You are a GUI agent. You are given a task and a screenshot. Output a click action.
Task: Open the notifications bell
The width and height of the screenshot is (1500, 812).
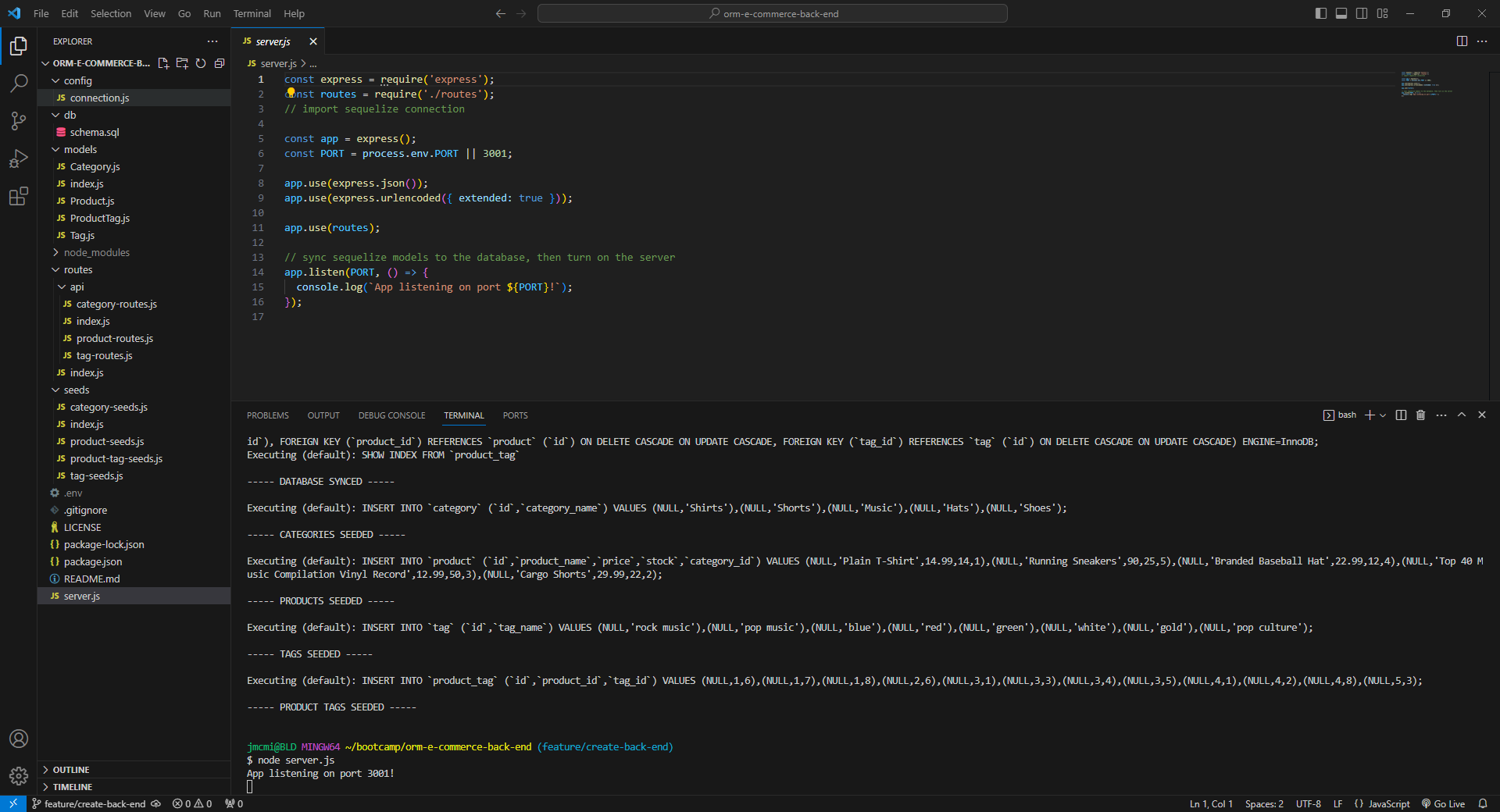(x=1483, y=804)
